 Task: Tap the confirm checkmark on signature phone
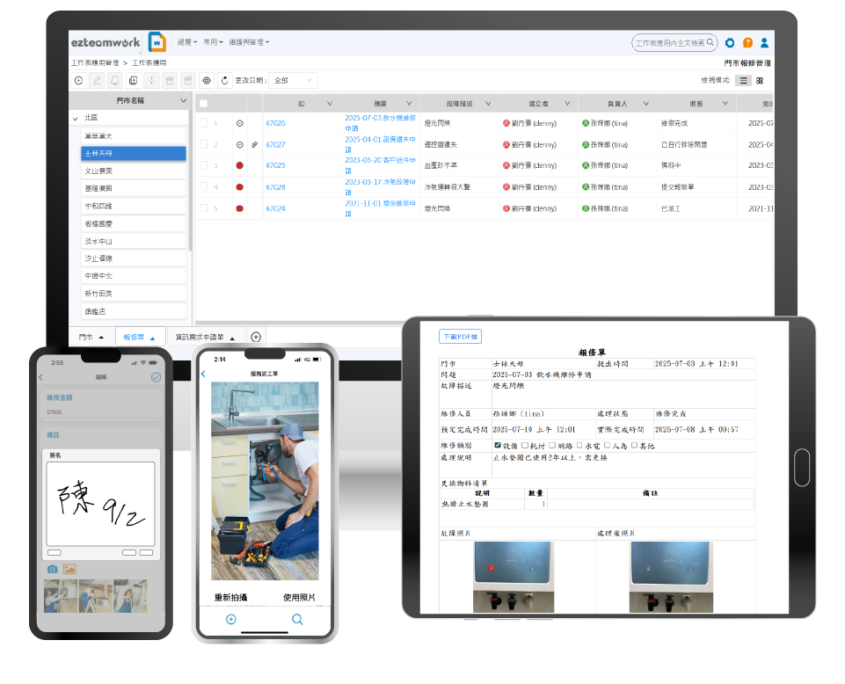tap(156, 377)
